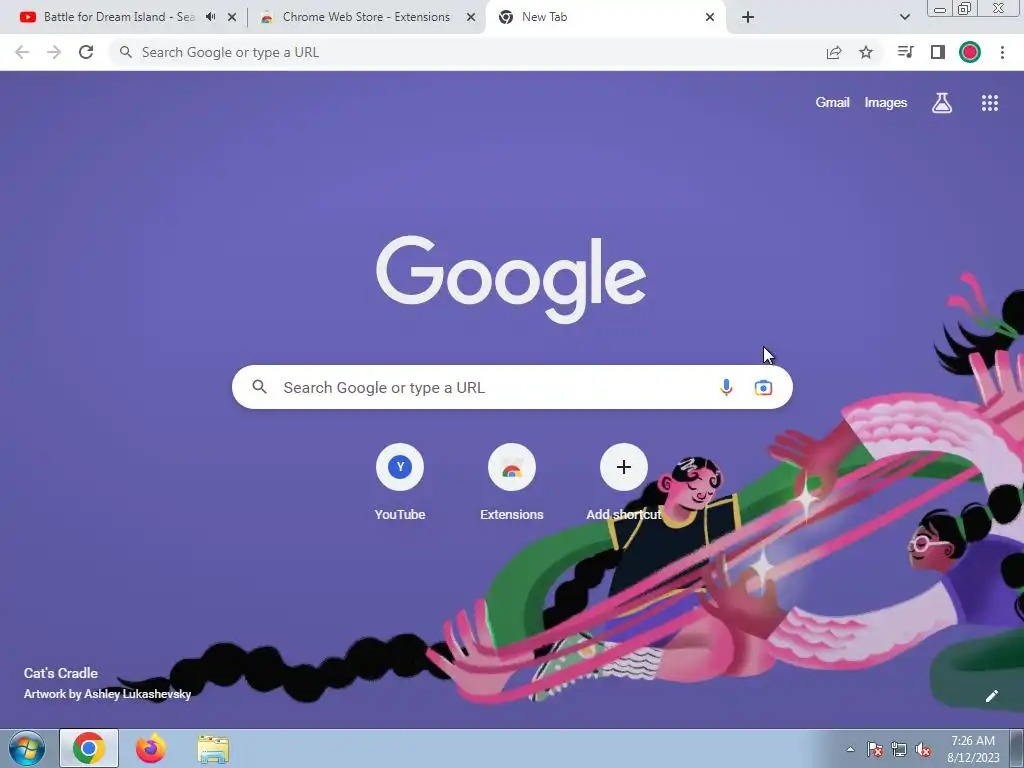Open the YouTube shortcut tile
The height and width of the screenshot is (768, 1024).
coord(400,482)
